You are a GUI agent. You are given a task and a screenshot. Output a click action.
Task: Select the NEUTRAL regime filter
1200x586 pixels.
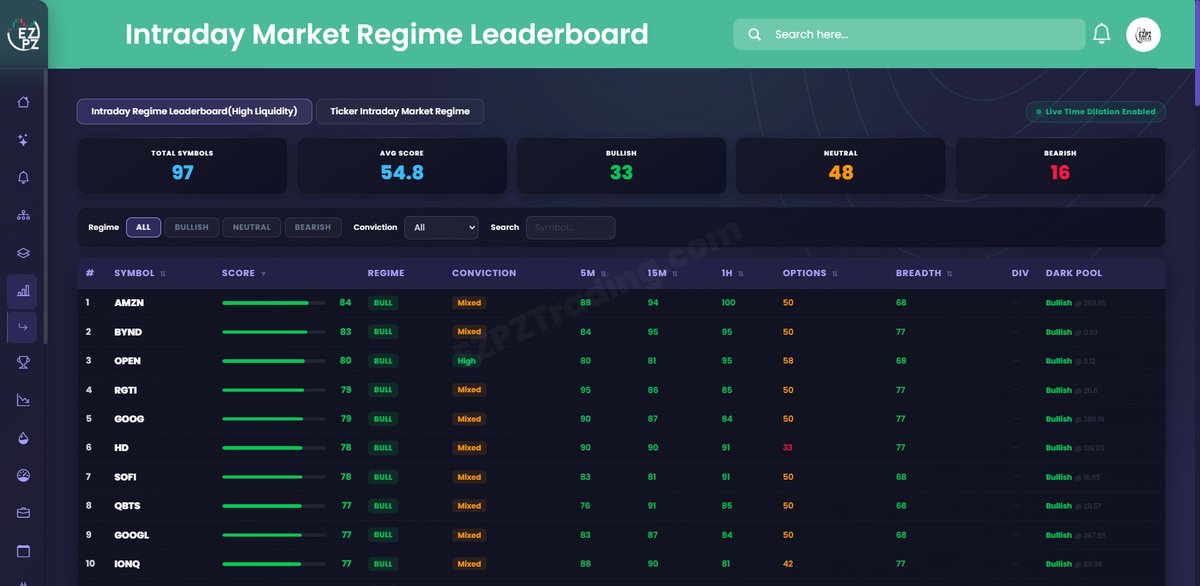(252, 227)
